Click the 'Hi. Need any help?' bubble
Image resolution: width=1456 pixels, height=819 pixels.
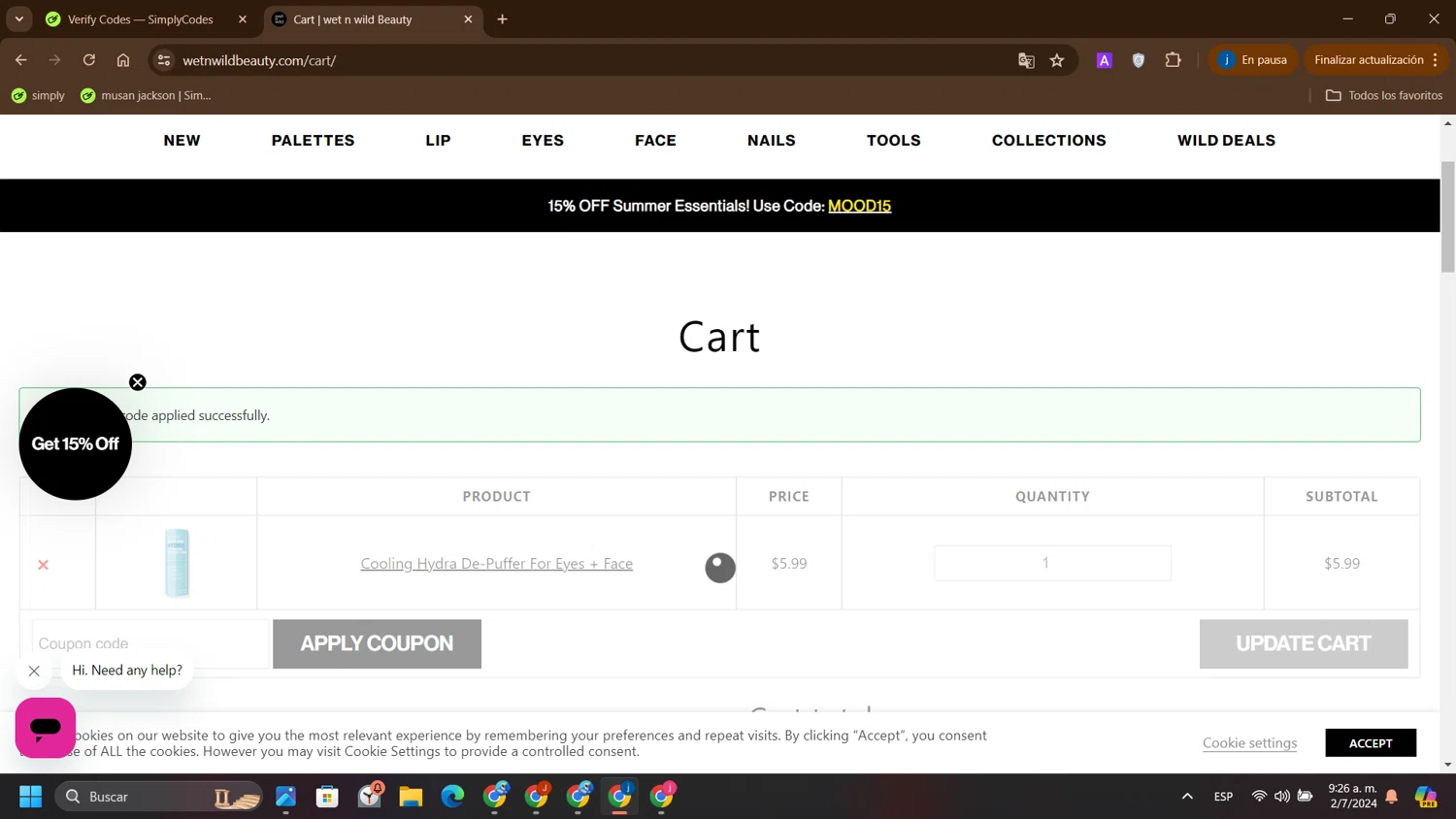(x=127, y=671)
